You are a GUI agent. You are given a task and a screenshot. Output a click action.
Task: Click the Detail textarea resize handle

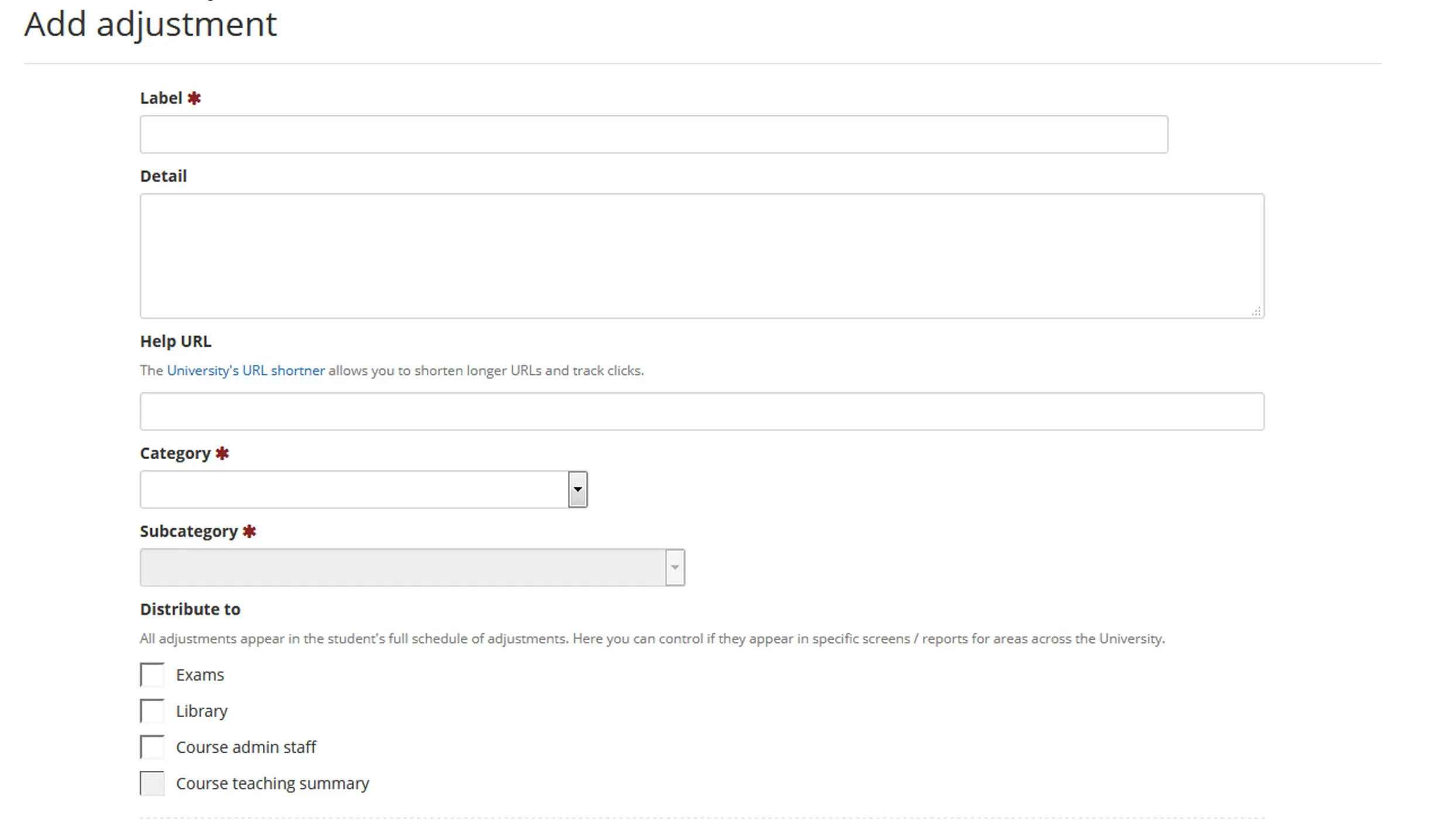pyautogui.click(x=1256, y=311)
